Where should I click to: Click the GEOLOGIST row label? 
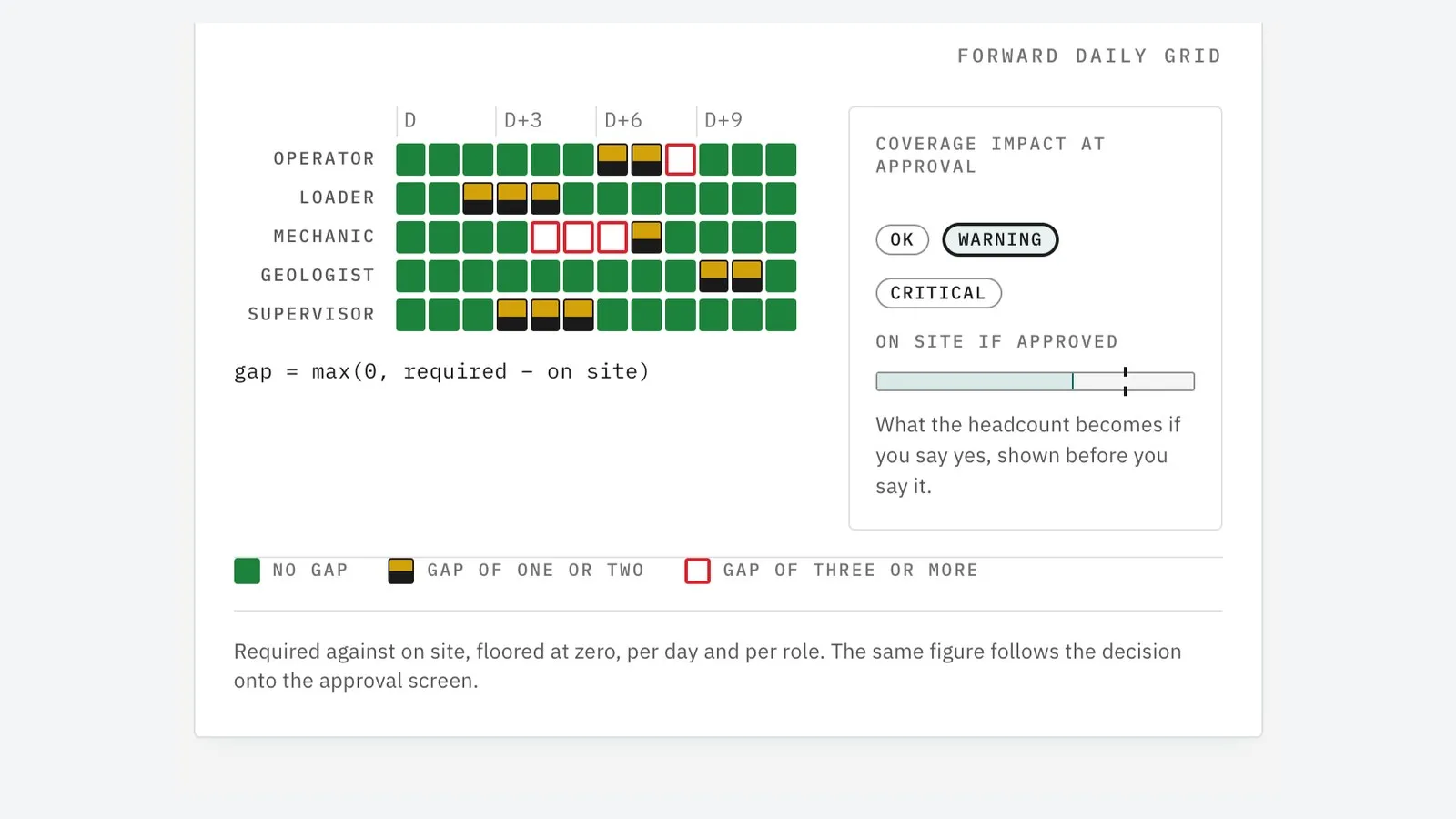pos(318,275)
